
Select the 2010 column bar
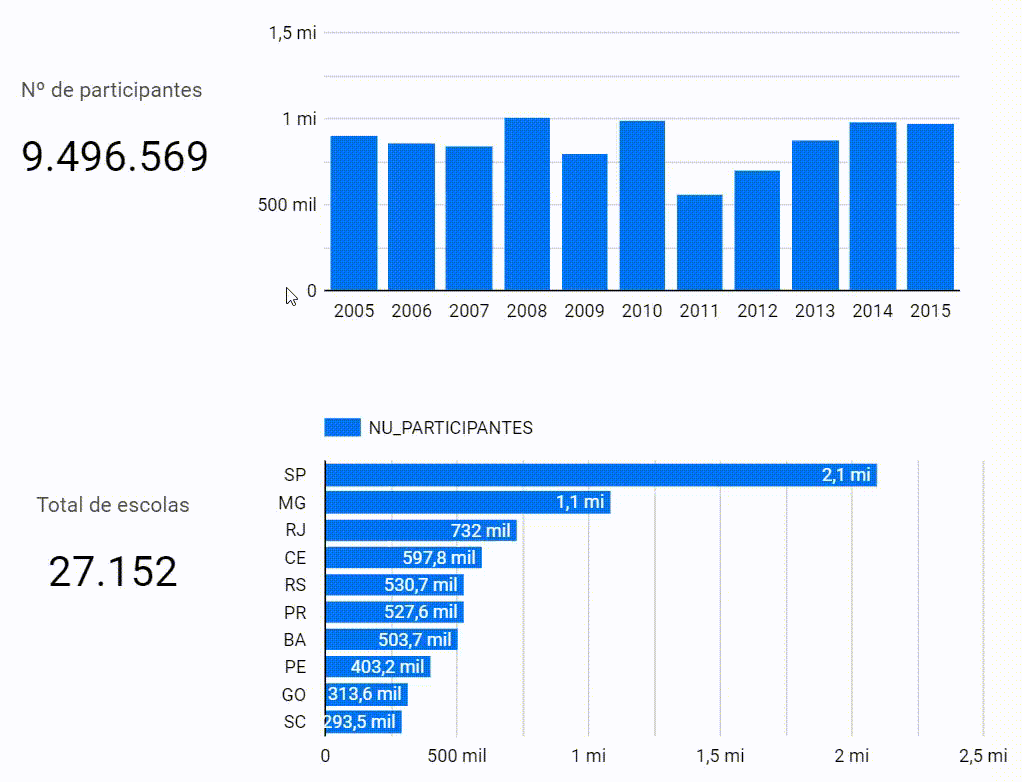(642, 205)
